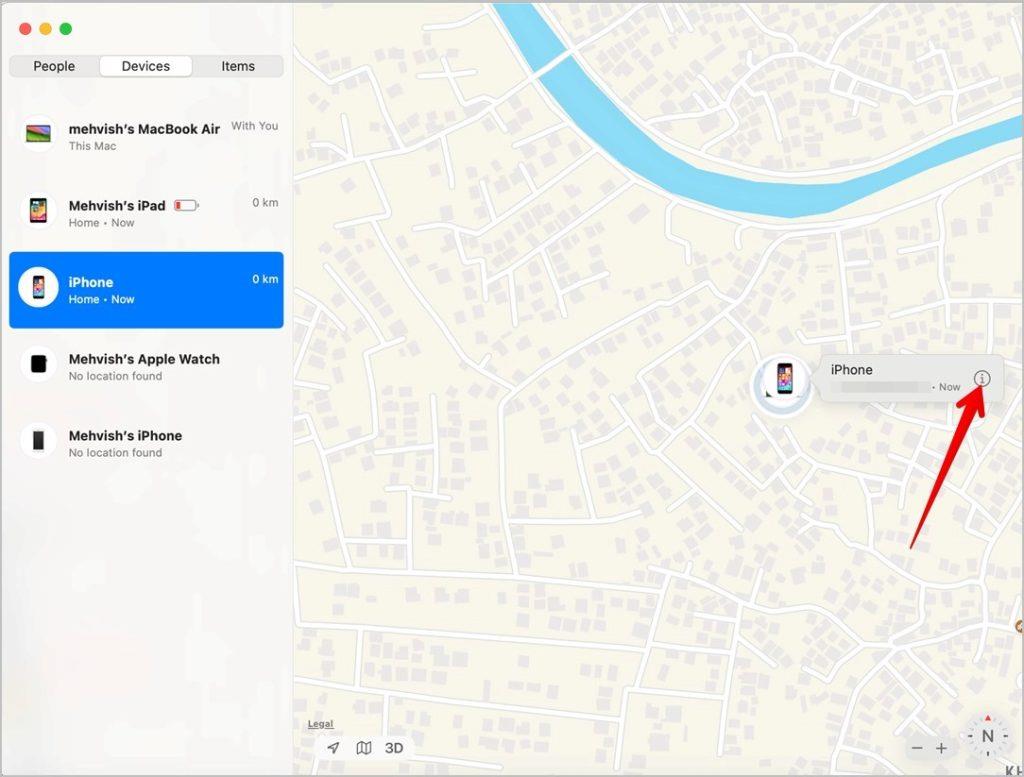Click Mehvish's iPhone device icon in sidebar
The image size is (1024, 777).
39,440
